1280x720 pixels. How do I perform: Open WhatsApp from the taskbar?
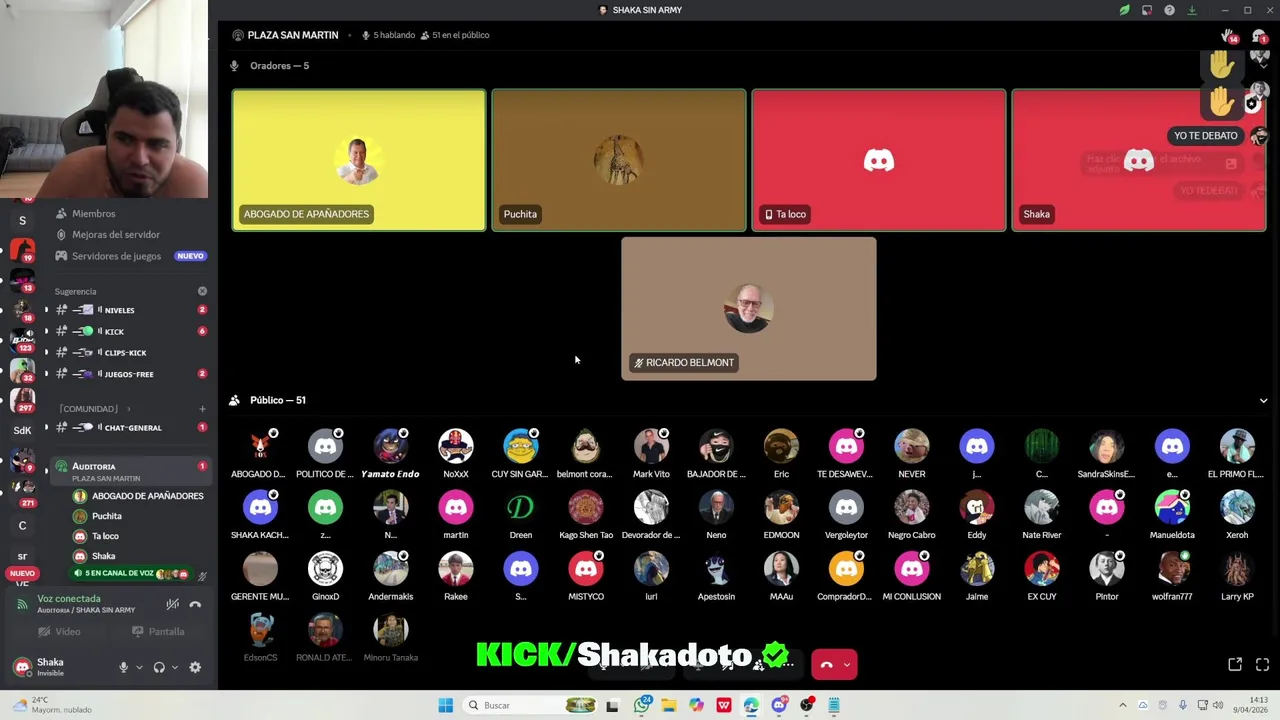coord(642,705)
